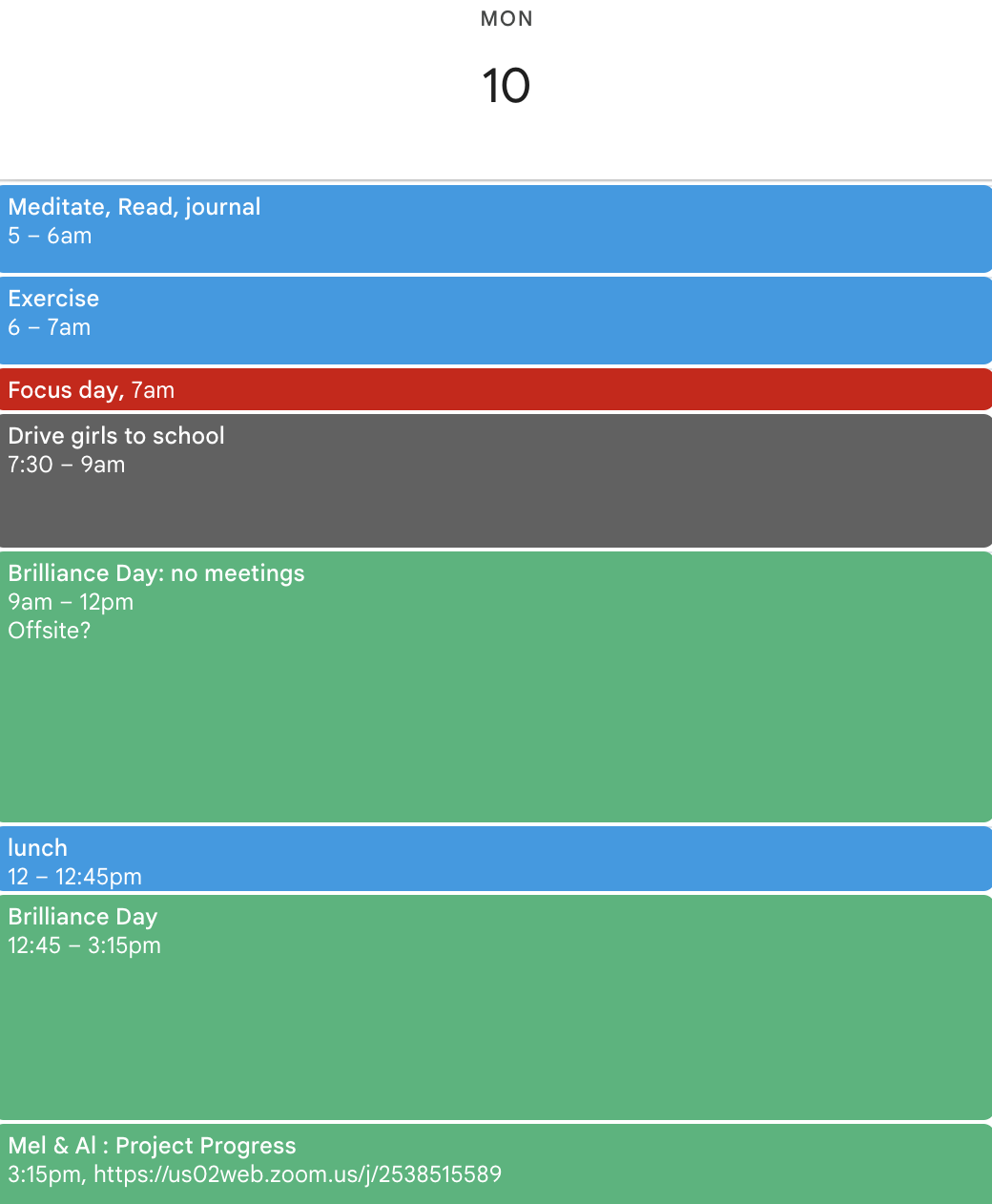Click the 9am – 12pm time text

71,602
